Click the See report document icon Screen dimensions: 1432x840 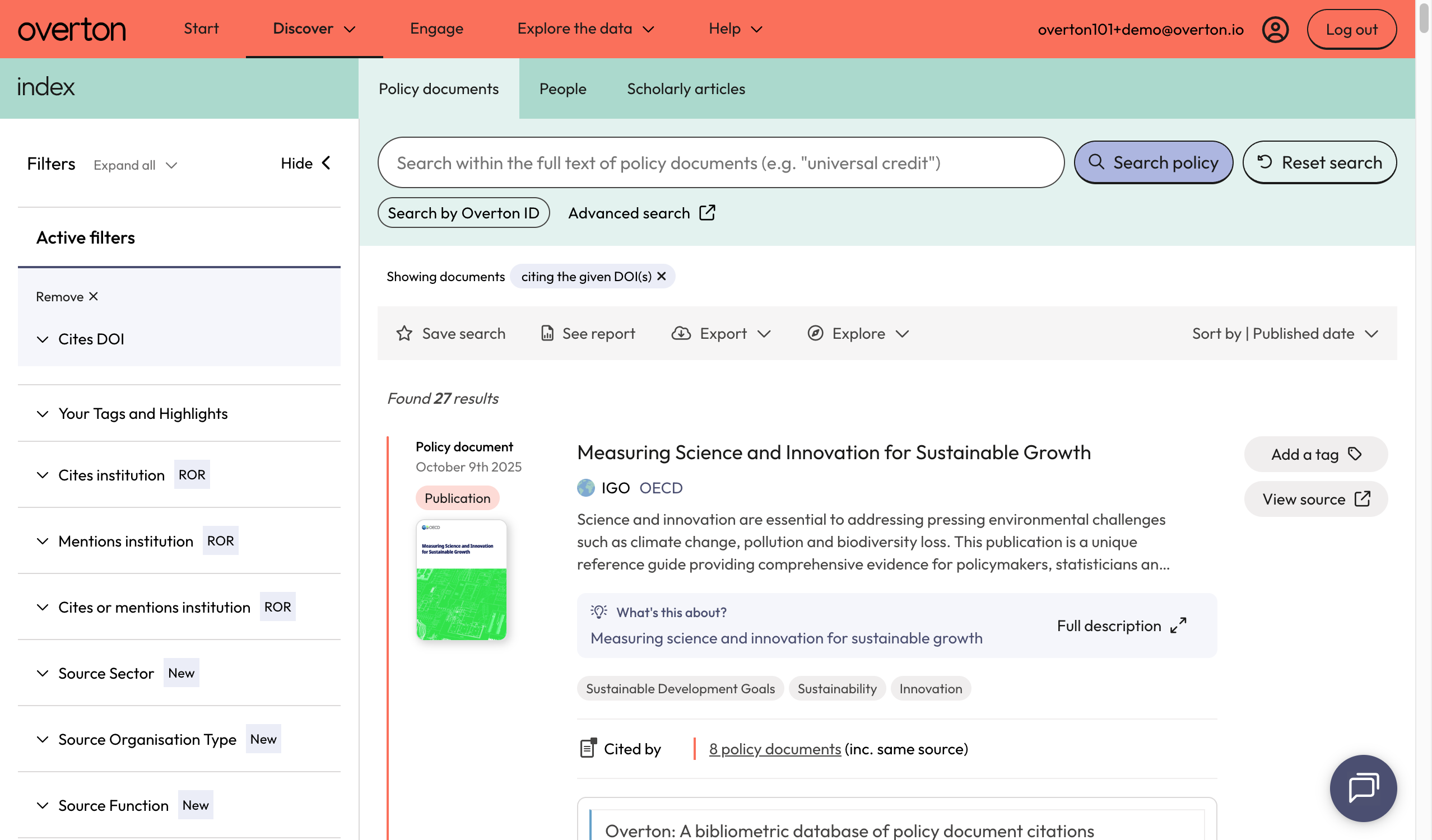click(547, 333)
